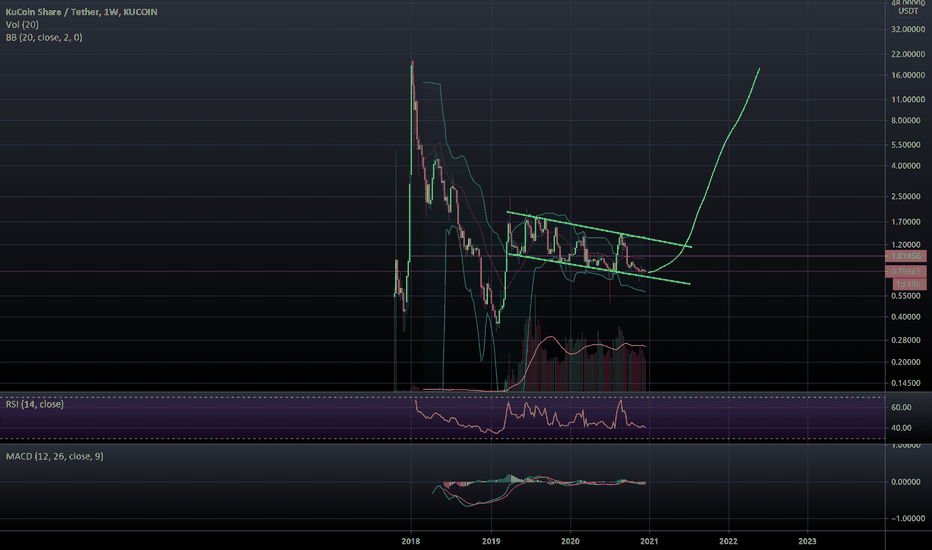
Task: Click the 11.00000 price axis label
Action: 908,99
